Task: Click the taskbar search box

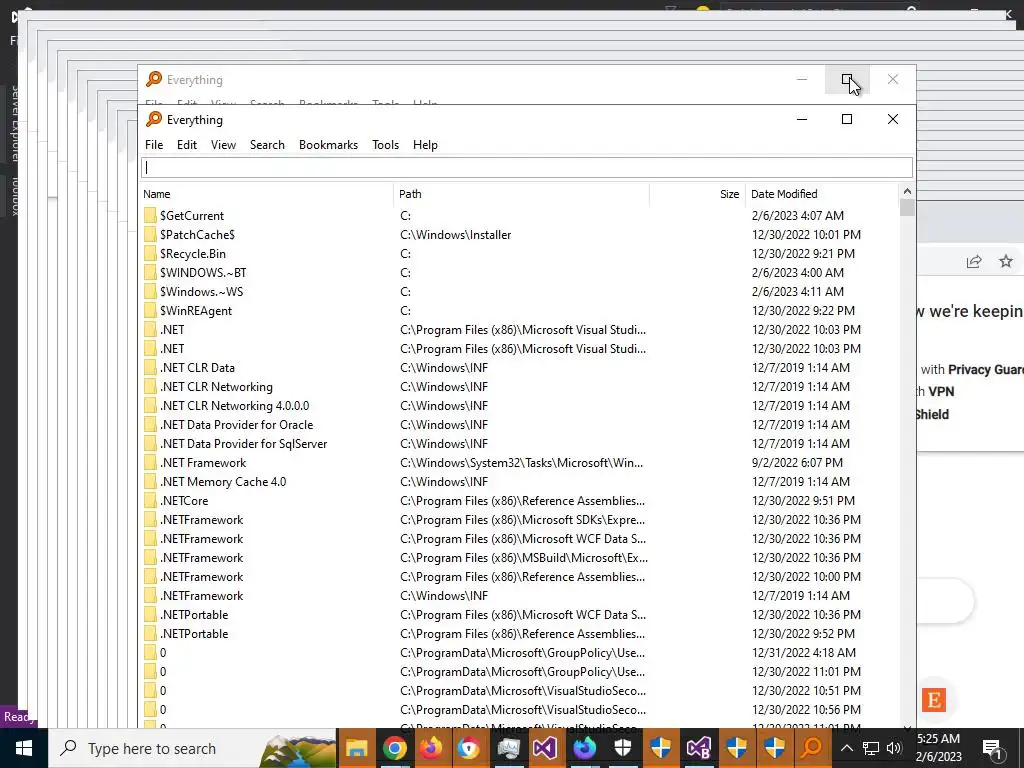Action: [x=193, y=748]
